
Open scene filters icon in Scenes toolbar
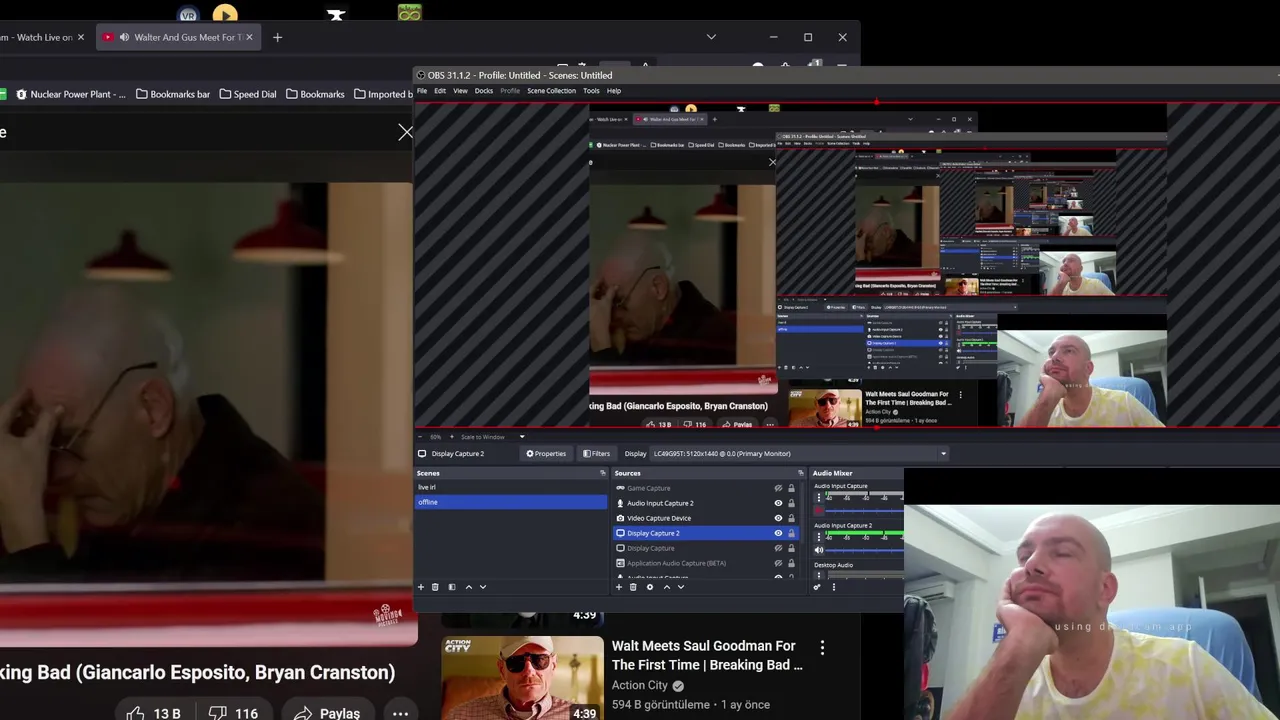point(451,587)
